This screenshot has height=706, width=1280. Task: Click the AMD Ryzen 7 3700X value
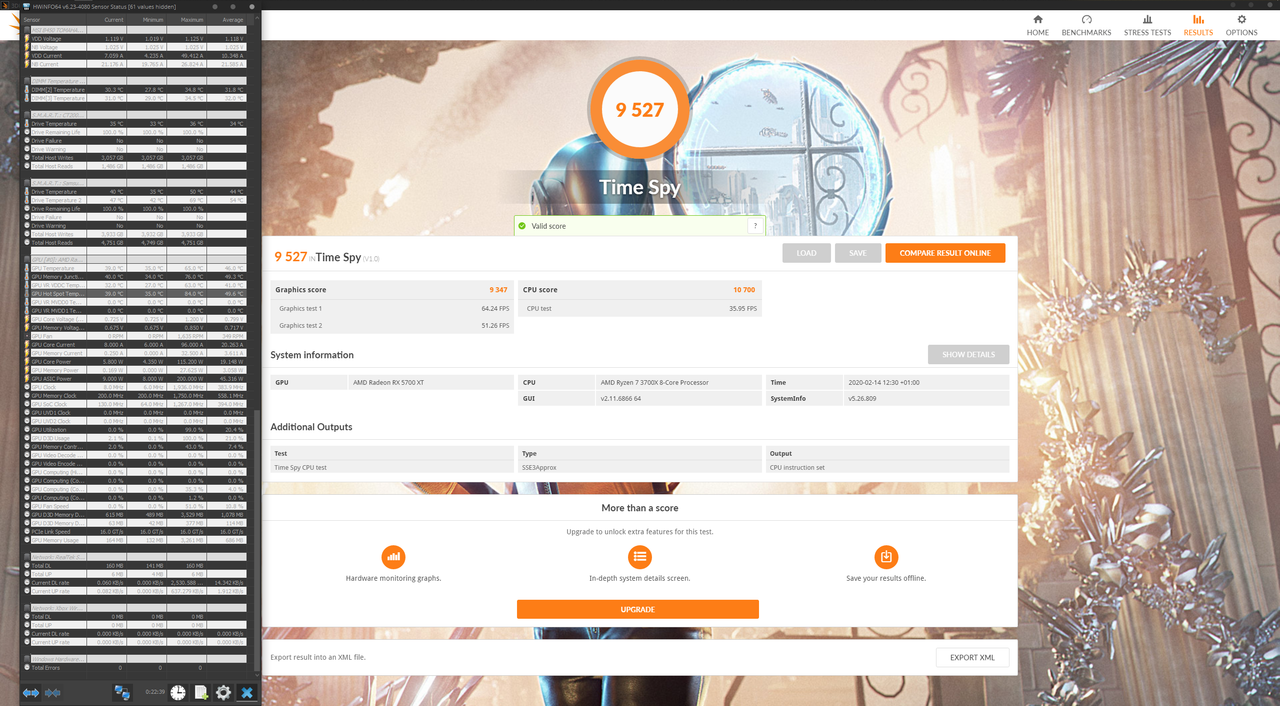tap(654, 382)
